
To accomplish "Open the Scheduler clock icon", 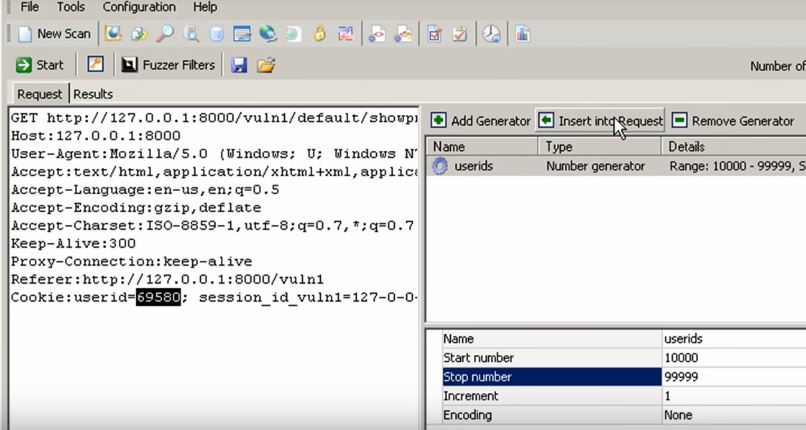I will [491, 34].
